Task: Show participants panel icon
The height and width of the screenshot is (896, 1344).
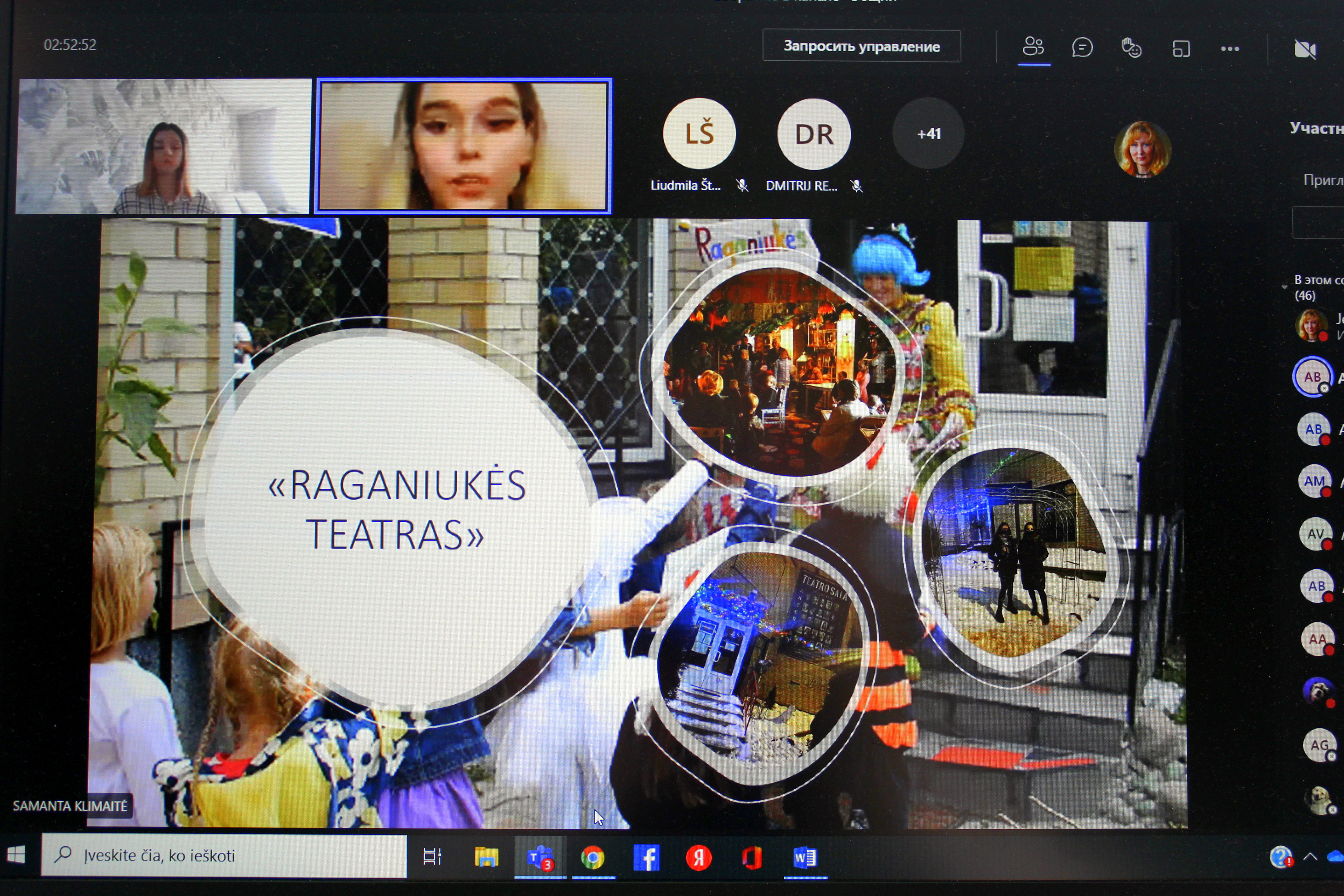Action: [x=1033, y=47]
